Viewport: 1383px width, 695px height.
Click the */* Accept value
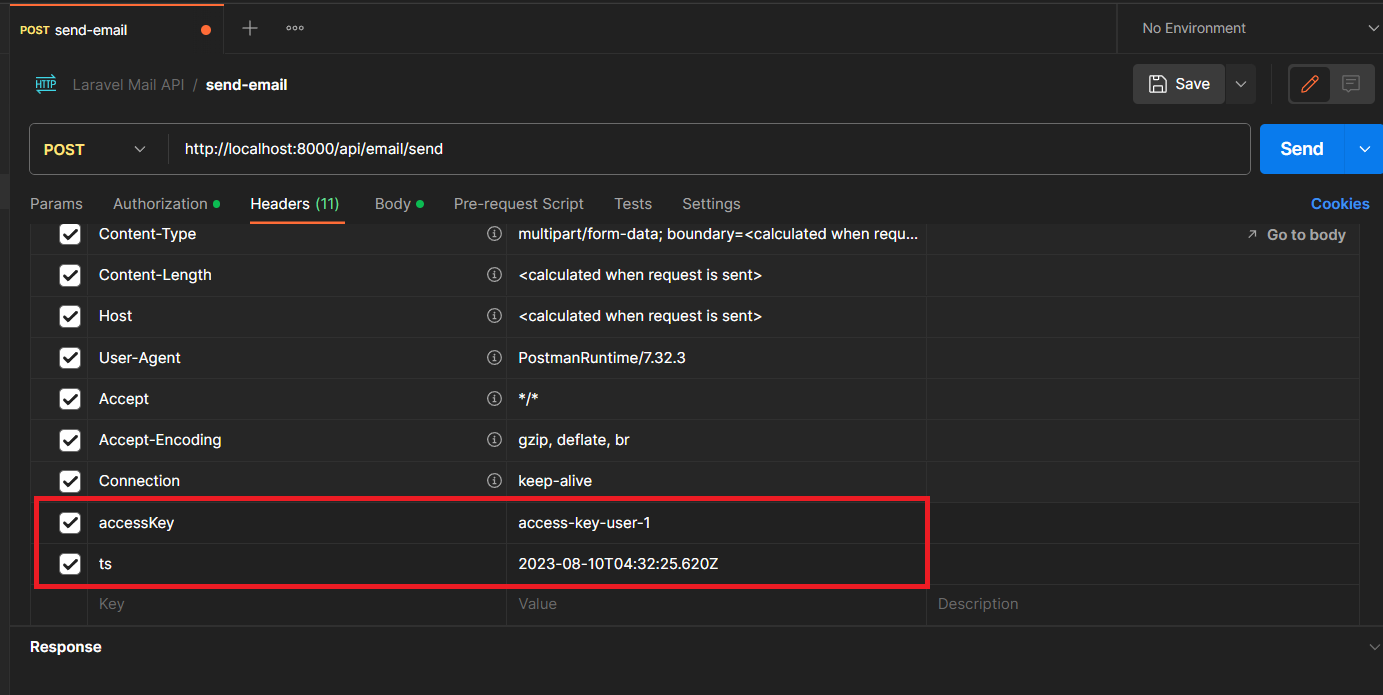click(529, 399)
